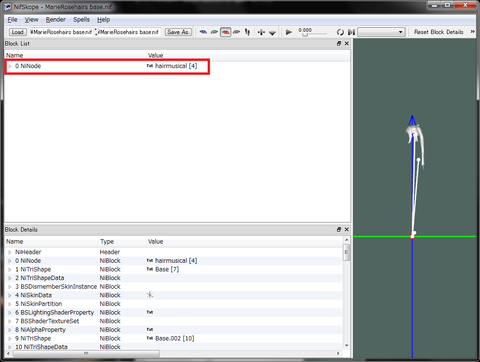Click Reset Block Details button
480x362 pixels.
[x=438, y=32]
